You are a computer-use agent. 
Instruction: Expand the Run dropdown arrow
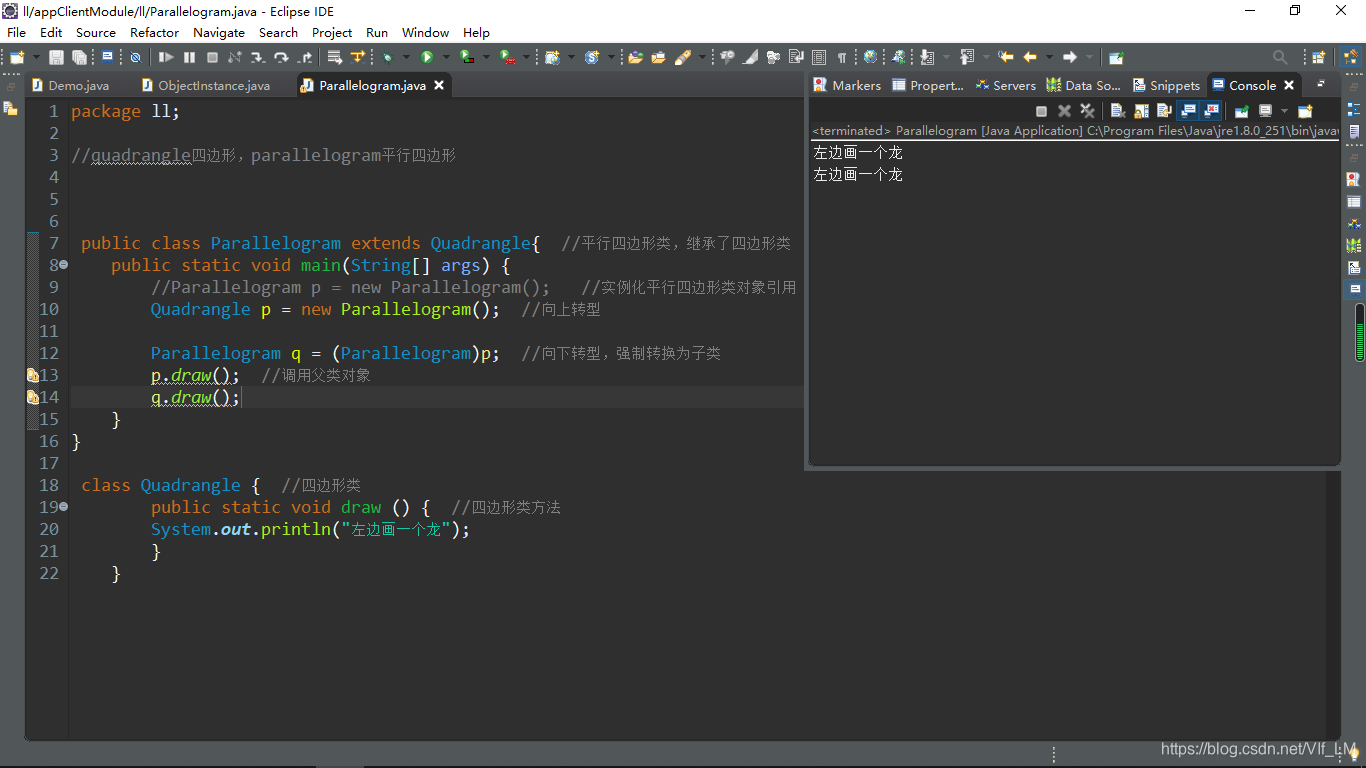pyautogui.click(x=446, y=57)
